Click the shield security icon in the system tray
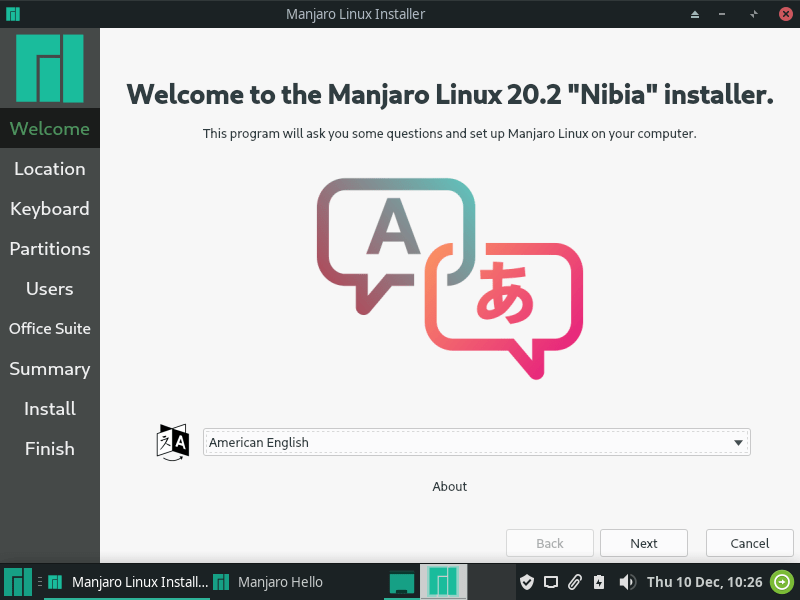Image resolution: width=800 pixels, height=600 pixels. [x=527, y=582]
